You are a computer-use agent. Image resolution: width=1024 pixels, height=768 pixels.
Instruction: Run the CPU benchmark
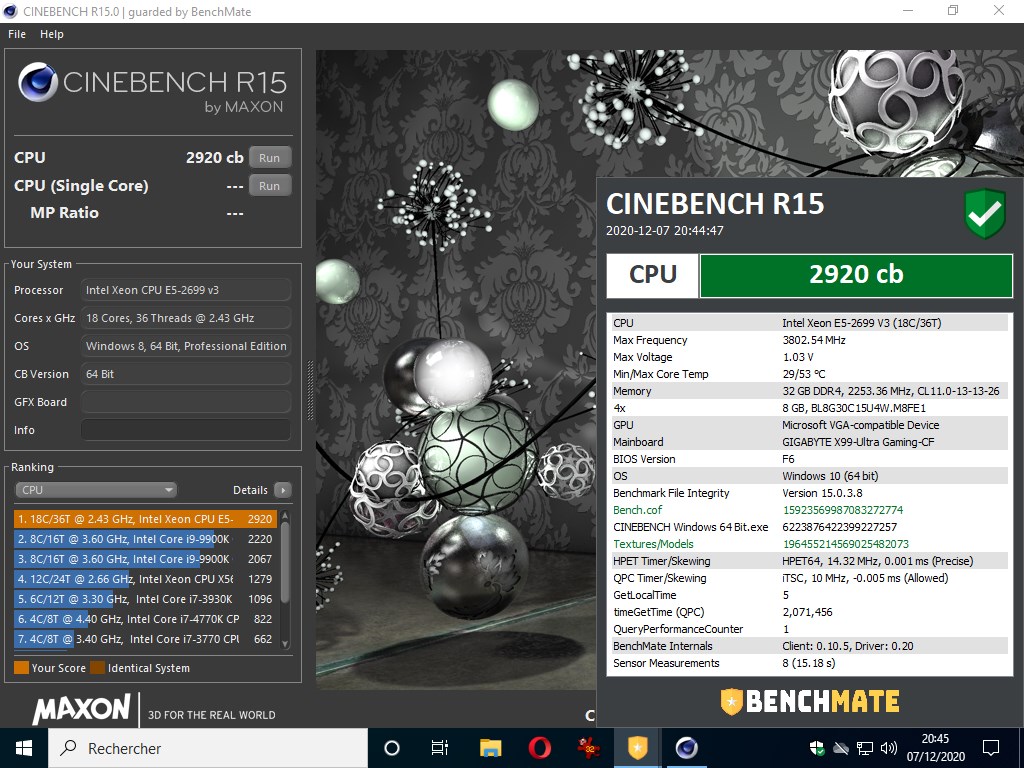(x=270, y=157)
